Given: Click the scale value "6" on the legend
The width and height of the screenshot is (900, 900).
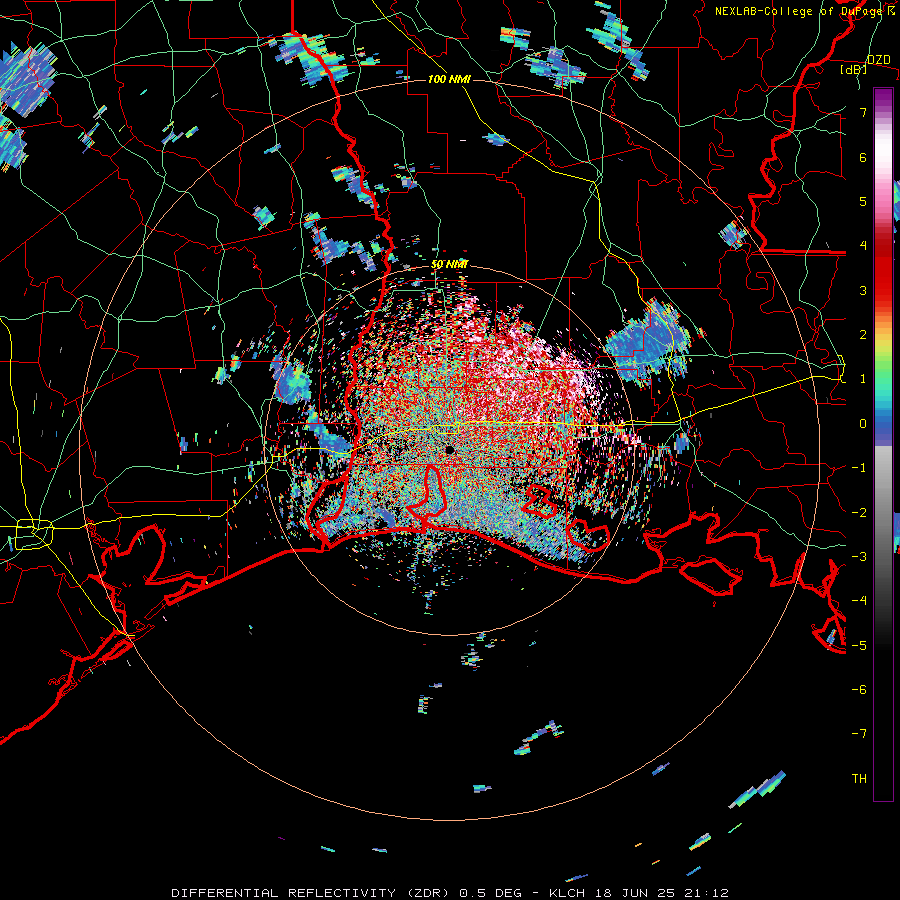Looking at the screenshot, I should pos(863,157).
